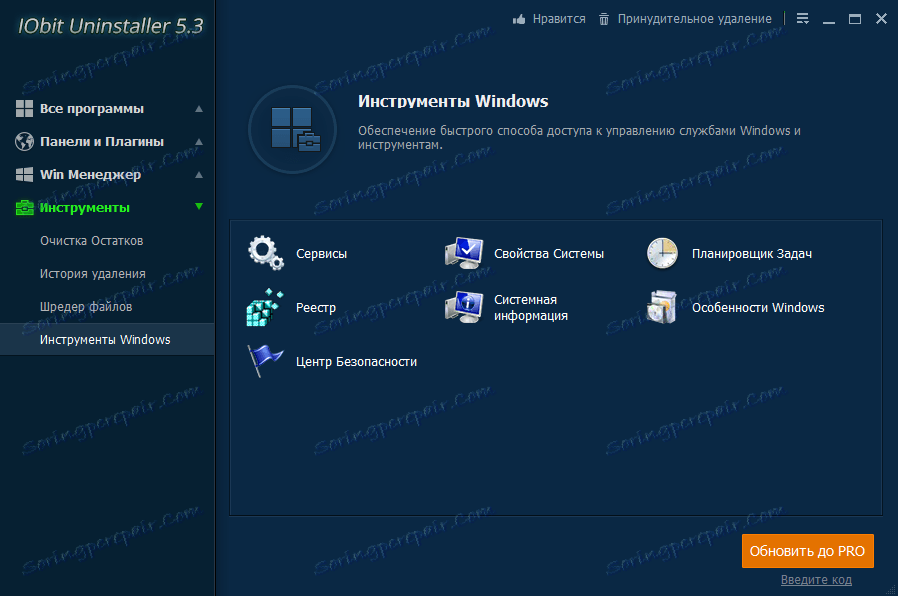Viewport: 898px width, 596px height.
Task: Select Инструменты Windows sidebar item
Action: [x=107, y=340]
